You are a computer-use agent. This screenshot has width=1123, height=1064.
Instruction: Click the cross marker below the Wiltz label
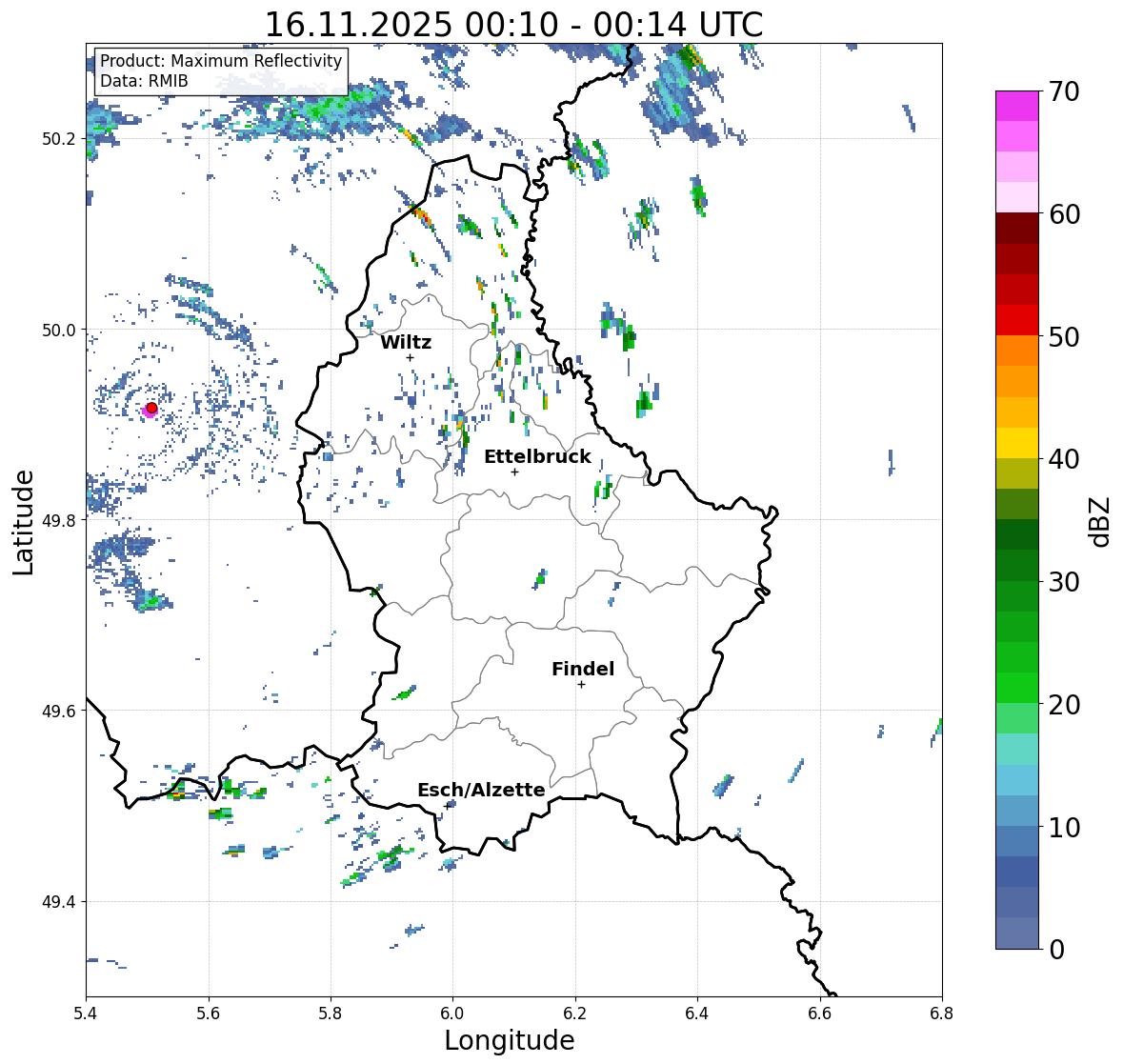pyautogui.click(x=410, y=357)
